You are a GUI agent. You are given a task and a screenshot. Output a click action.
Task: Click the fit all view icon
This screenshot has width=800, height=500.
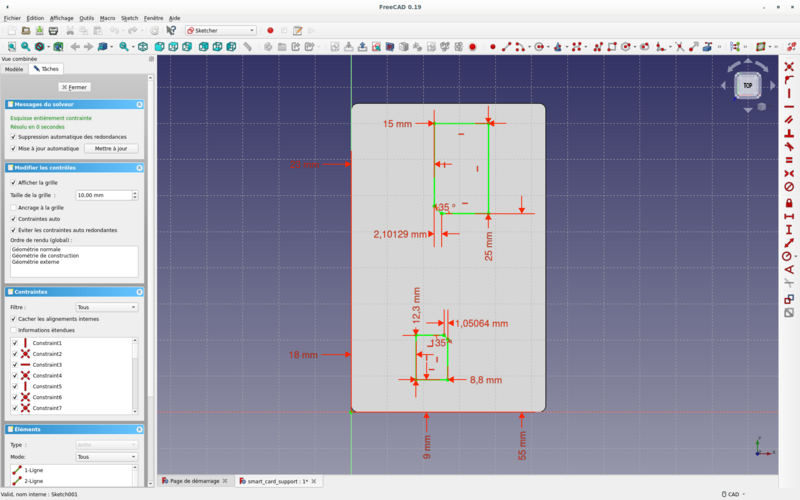coord(12,47)
